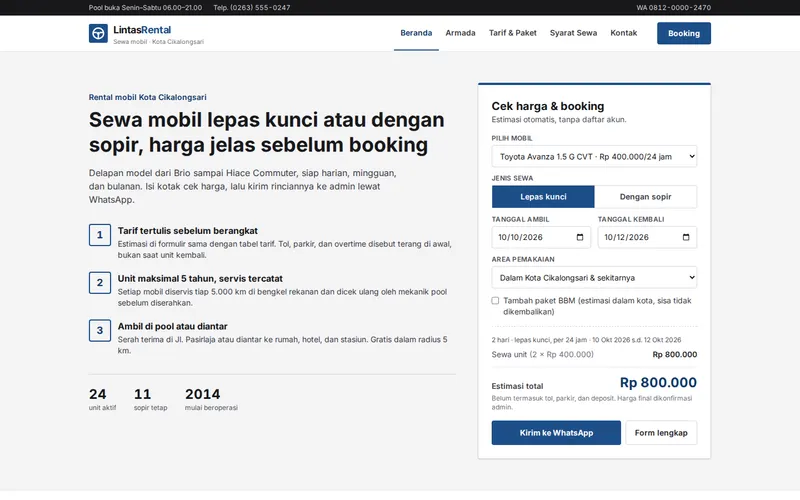Click the 'Sewa unit (2 × Rp 400.000)' line

[x=594, y=355]
